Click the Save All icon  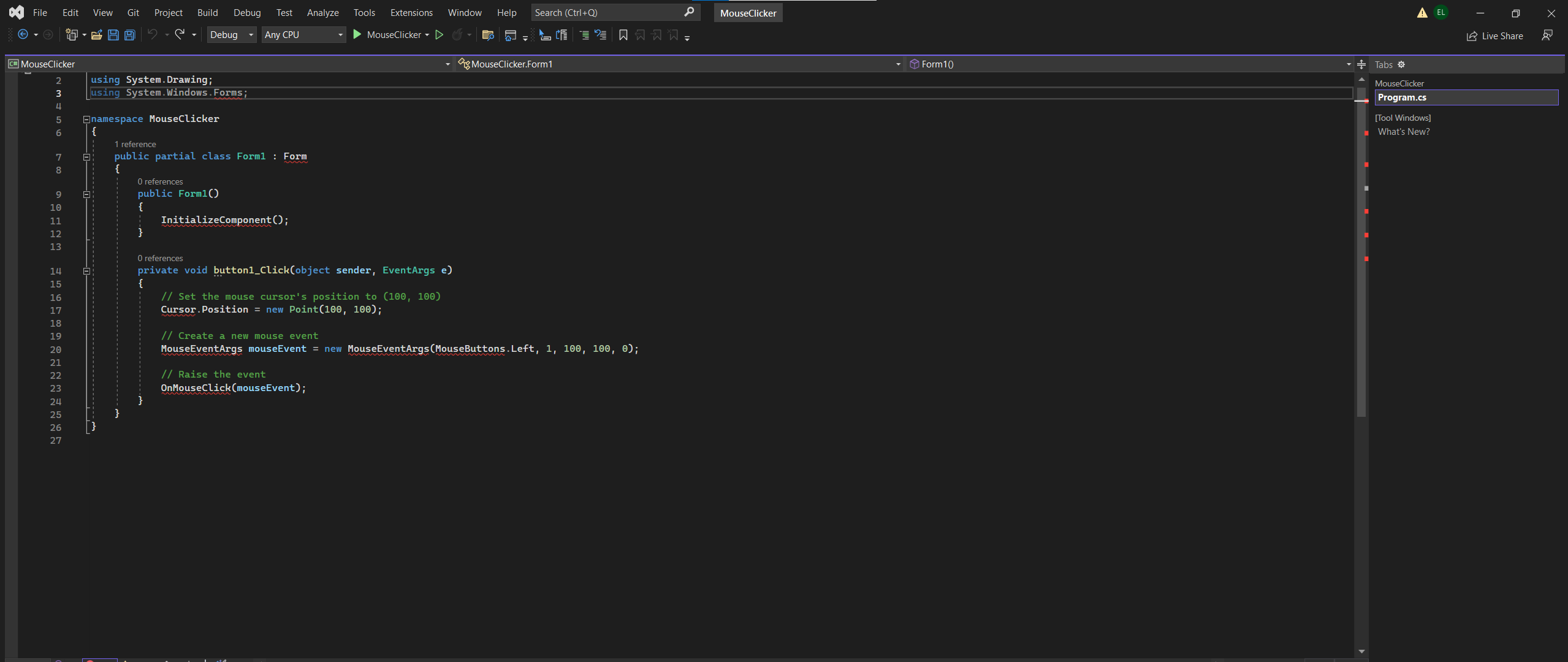tap(129, 35)
